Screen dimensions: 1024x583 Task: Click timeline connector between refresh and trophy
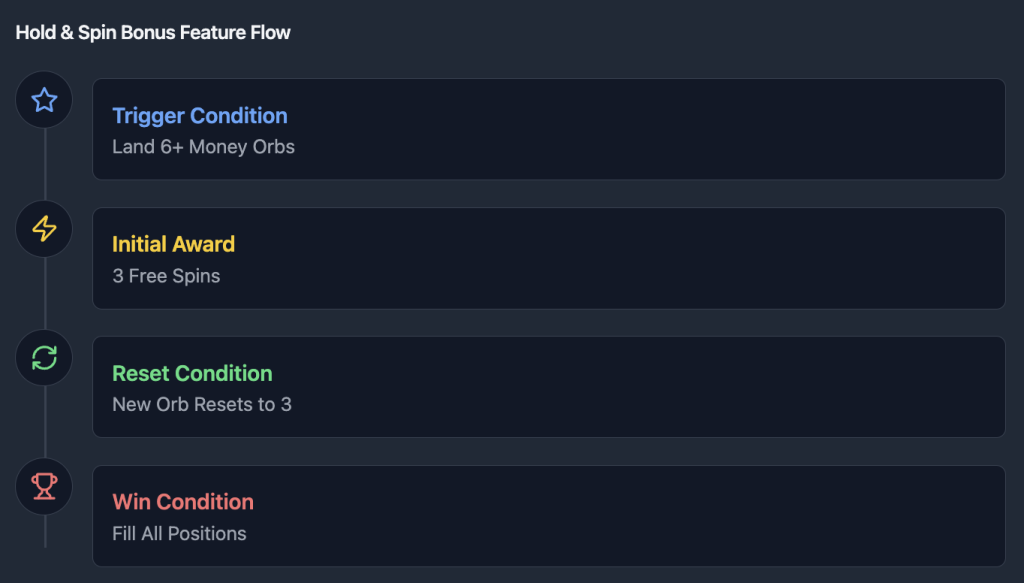click(x=44, y=422)
